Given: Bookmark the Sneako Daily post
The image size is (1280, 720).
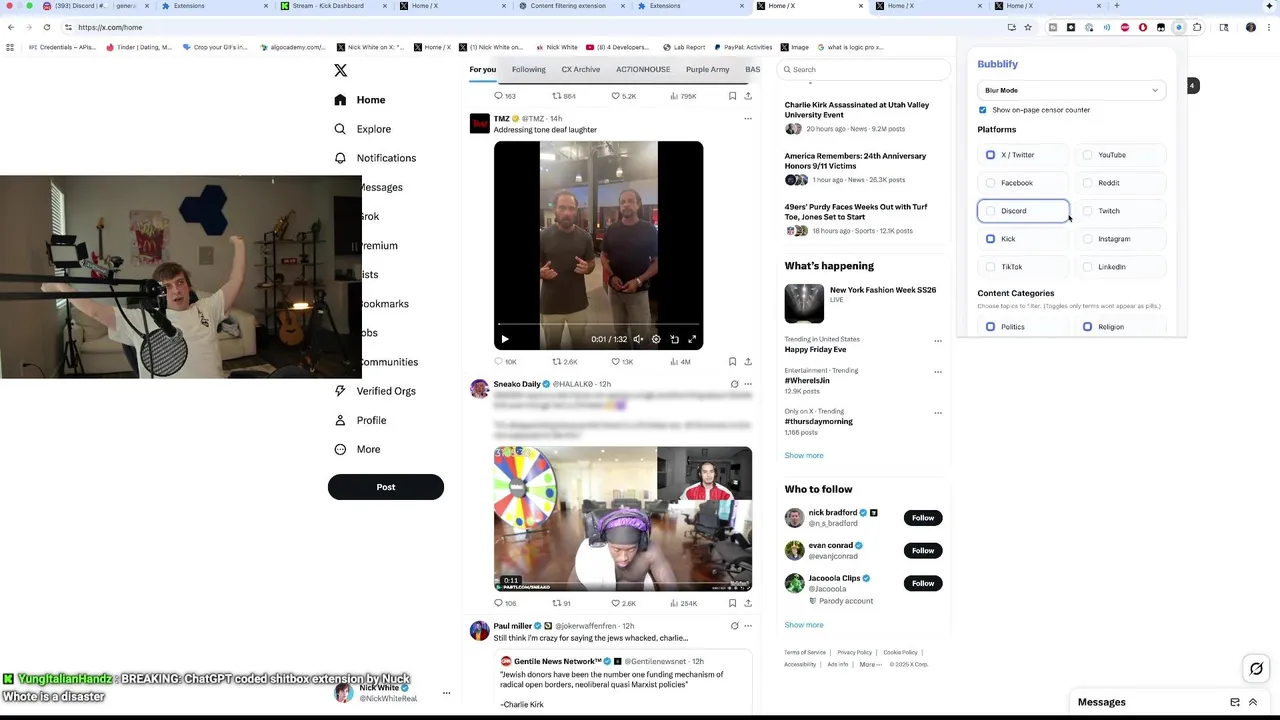Looking at the screenshot, I should 732,604.
